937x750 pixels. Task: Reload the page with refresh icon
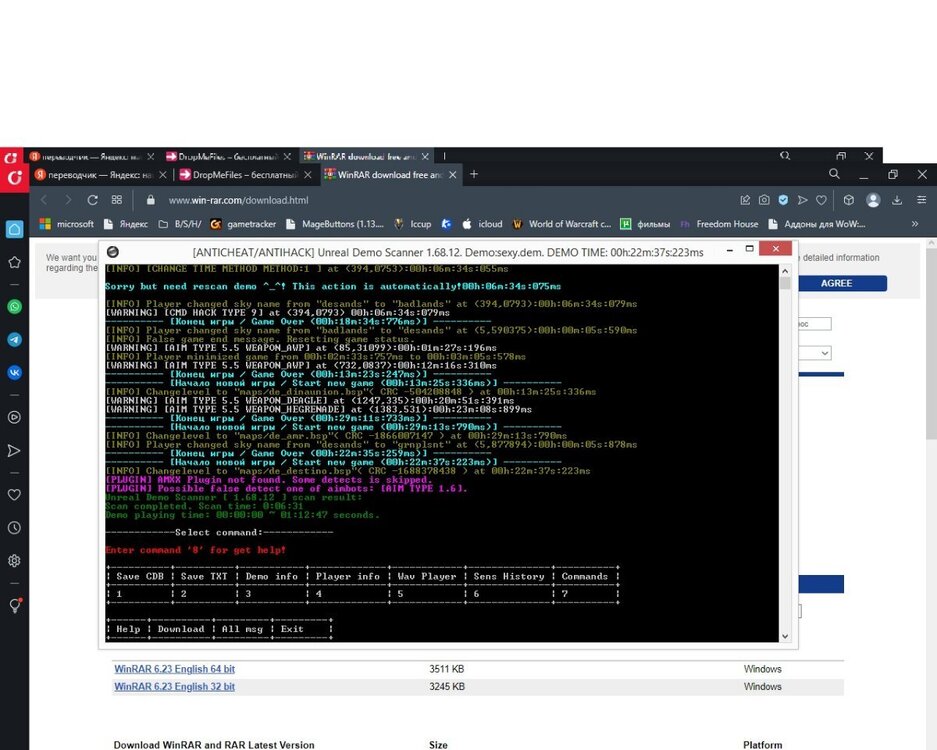pyautogui.click(x=92, y=200)
